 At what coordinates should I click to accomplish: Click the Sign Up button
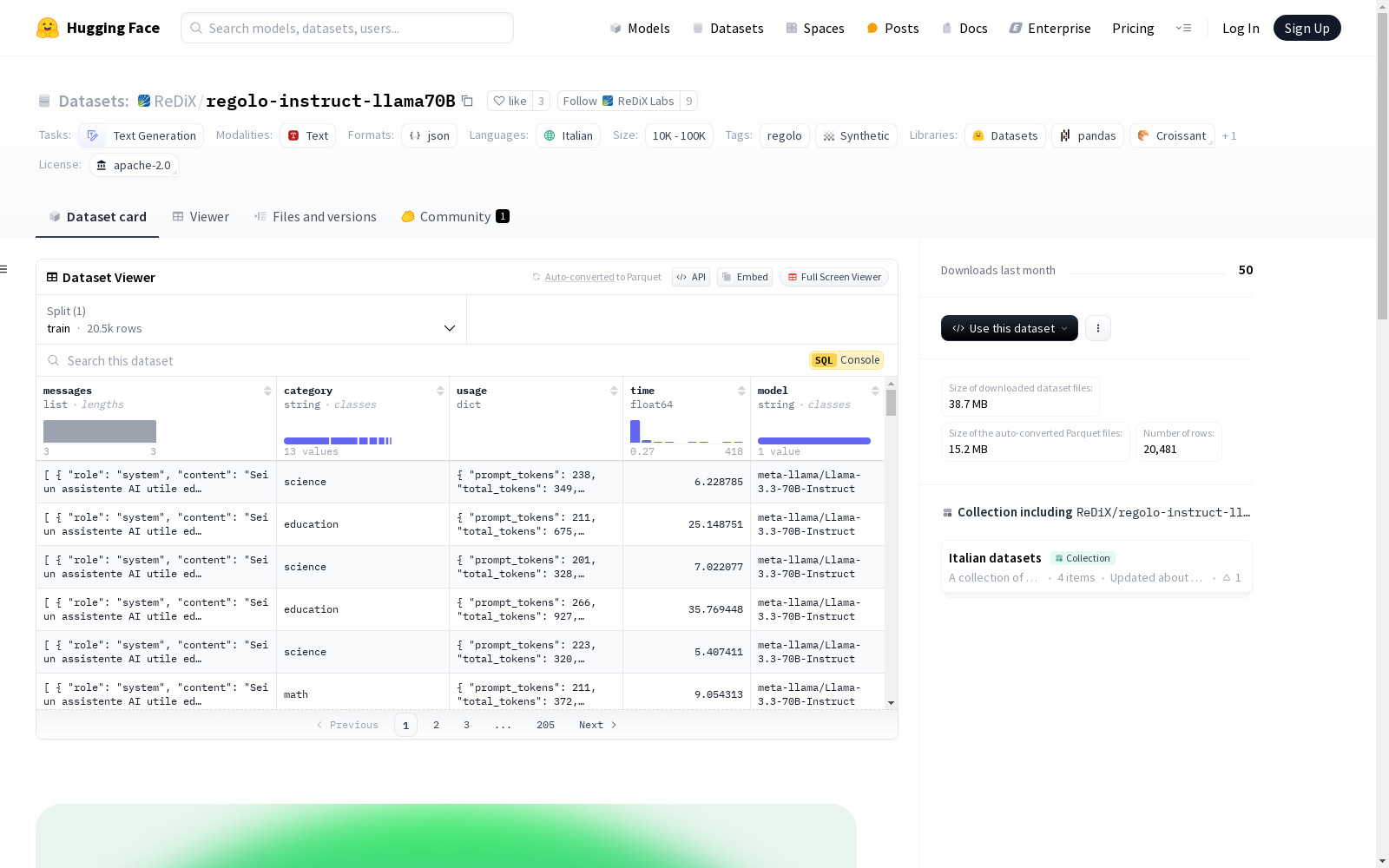pyautogui.click(x=1307, y=28)
